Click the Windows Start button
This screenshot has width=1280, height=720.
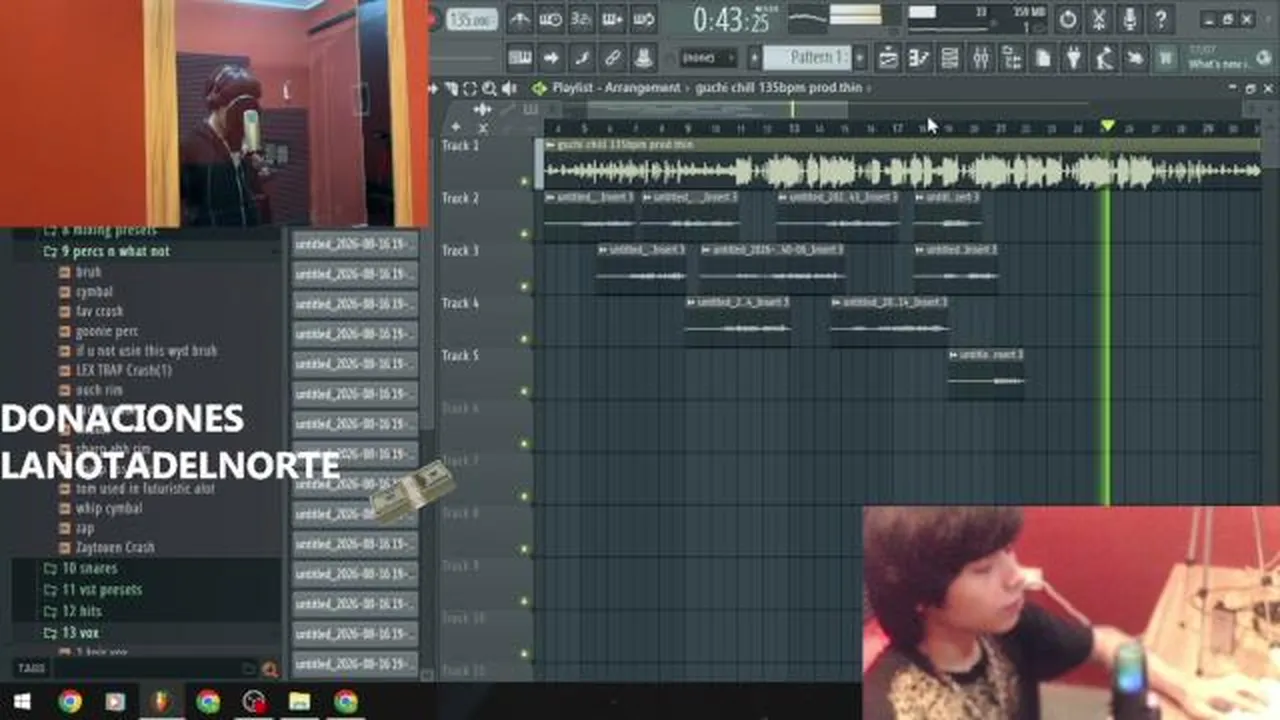22,701
